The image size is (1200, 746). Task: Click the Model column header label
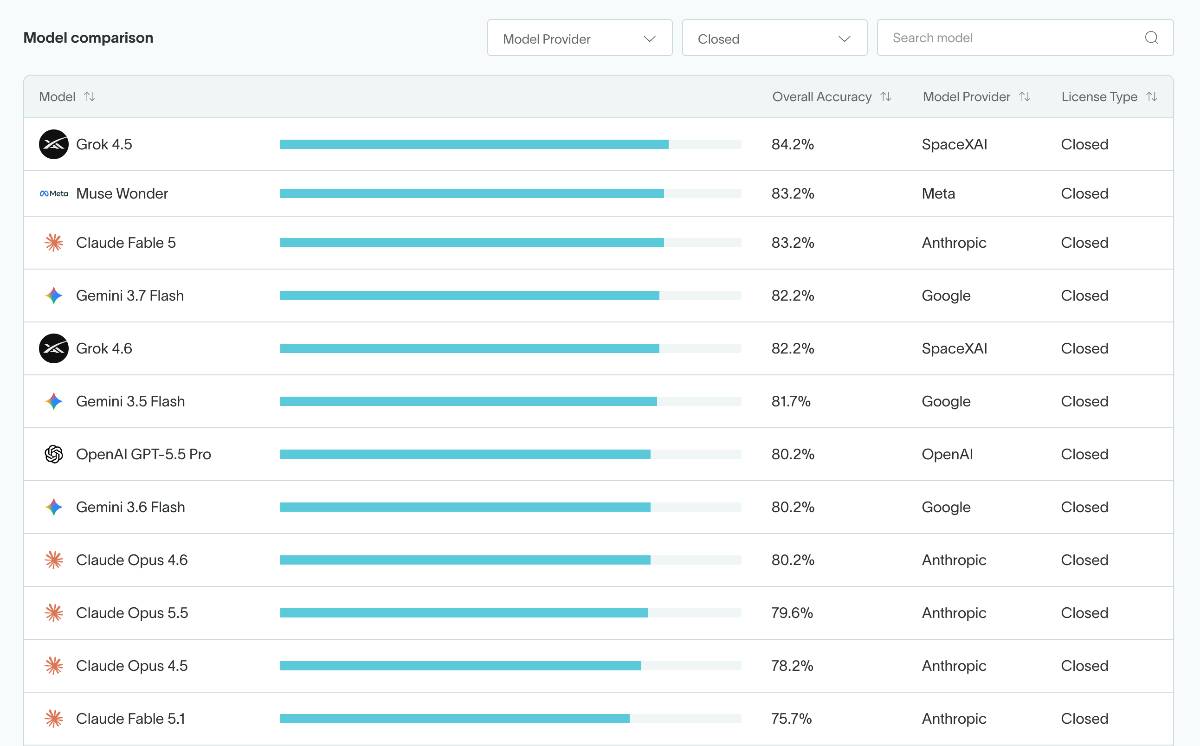pos(57,97)
